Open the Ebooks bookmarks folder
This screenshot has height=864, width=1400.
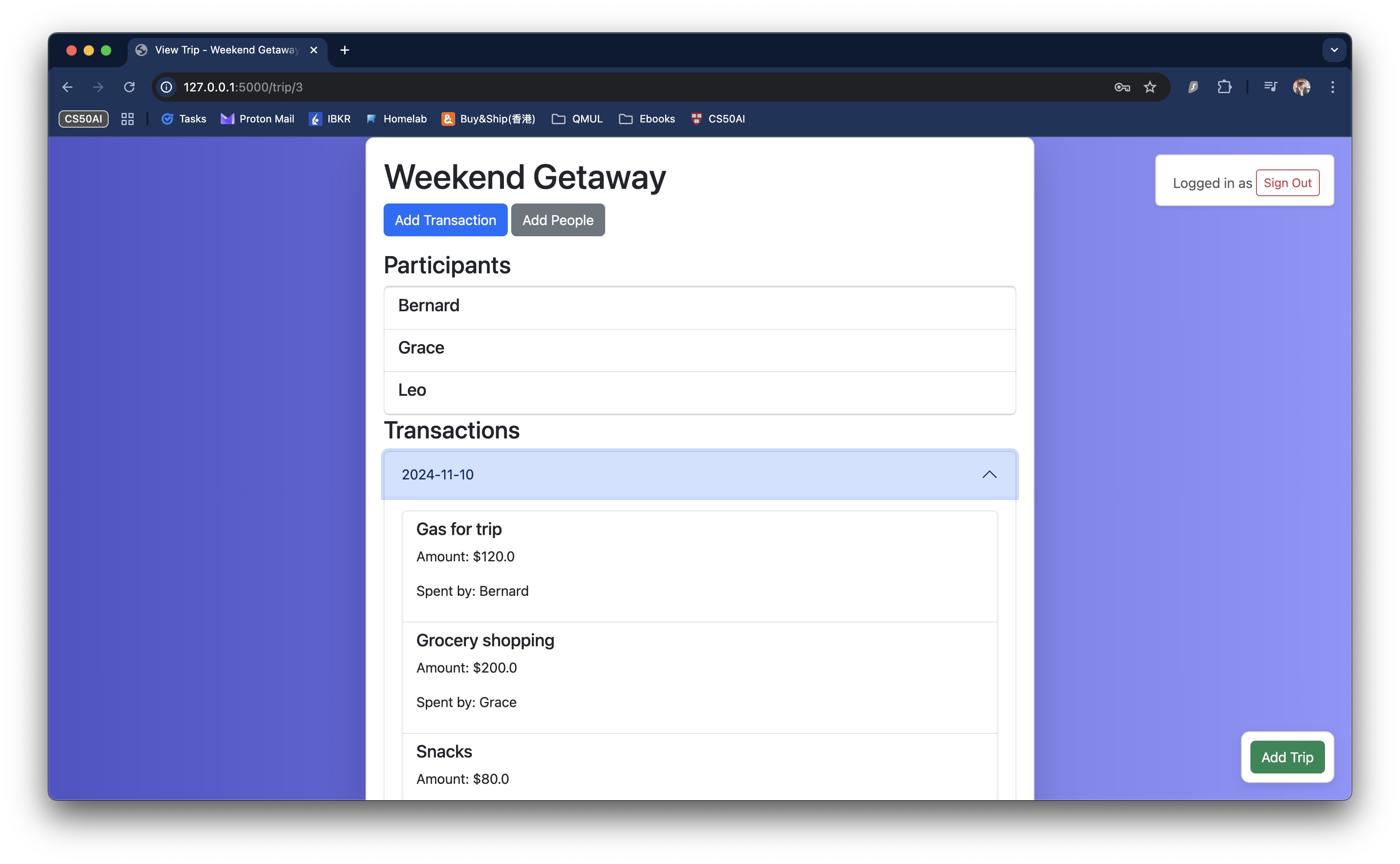click(647, 119)
